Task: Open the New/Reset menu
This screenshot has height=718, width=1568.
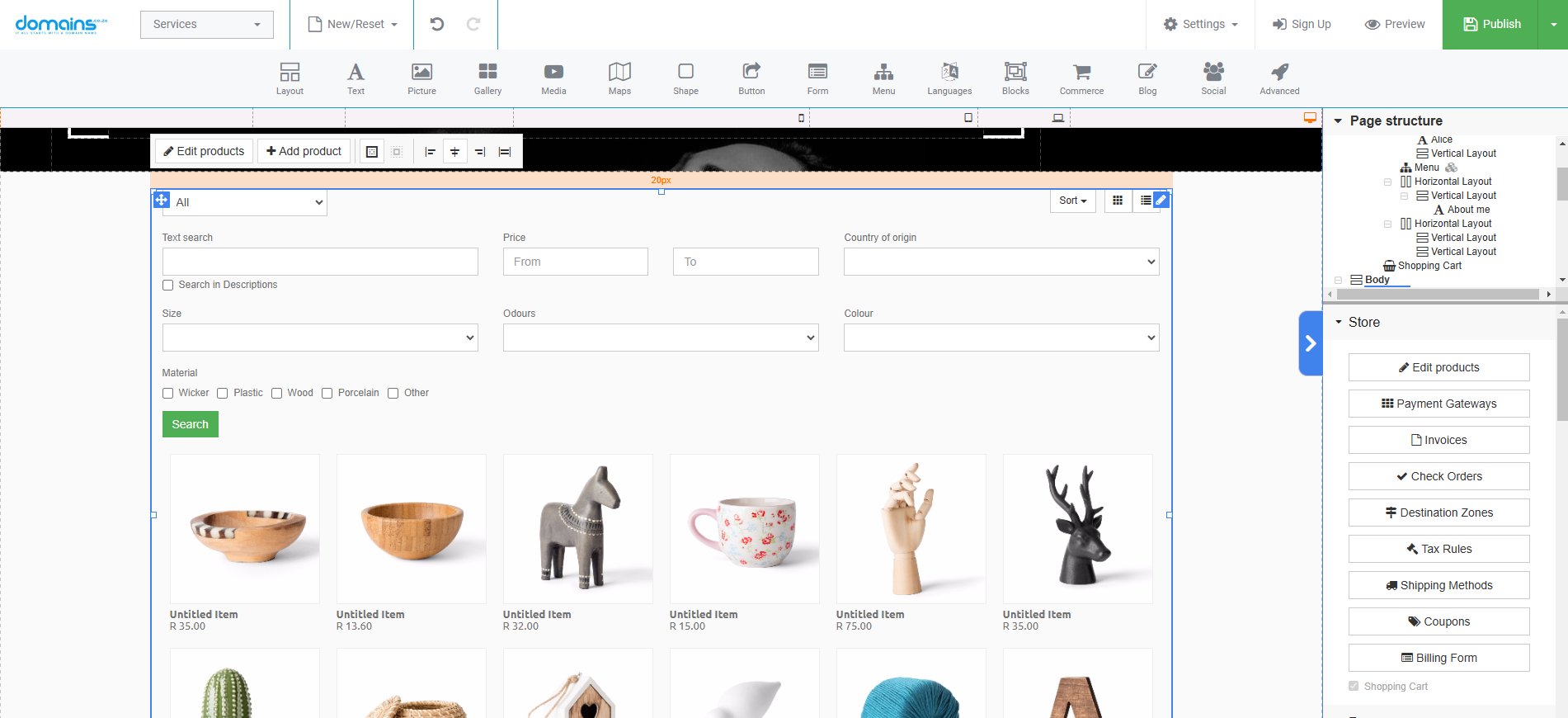Action: click(353, 24)
